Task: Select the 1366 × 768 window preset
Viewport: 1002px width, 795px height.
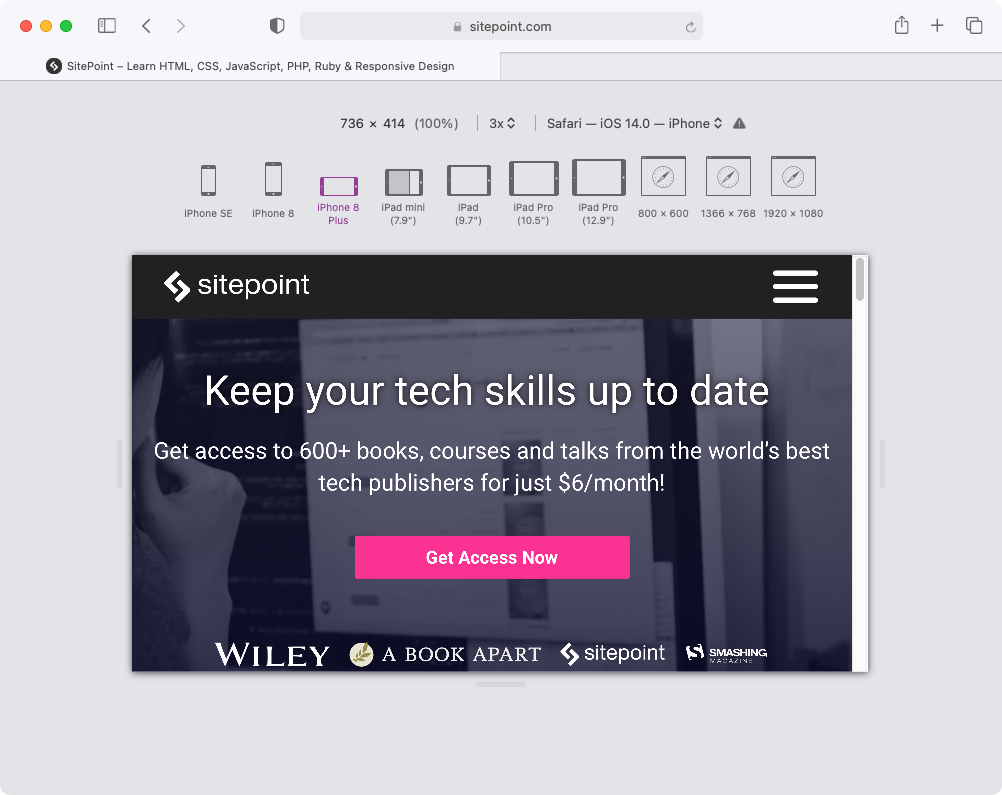Action: coord(728,187)
